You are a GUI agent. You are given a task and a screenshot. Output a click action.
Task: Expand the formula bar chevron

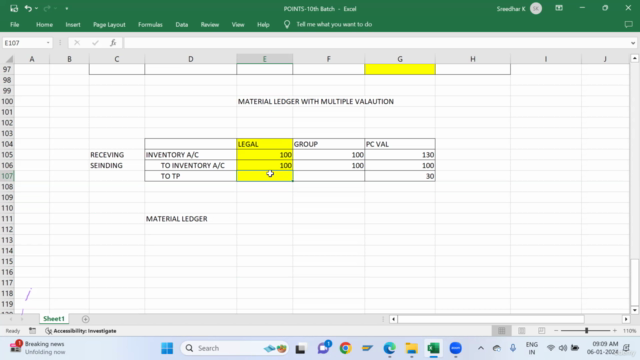click(633, 43)
